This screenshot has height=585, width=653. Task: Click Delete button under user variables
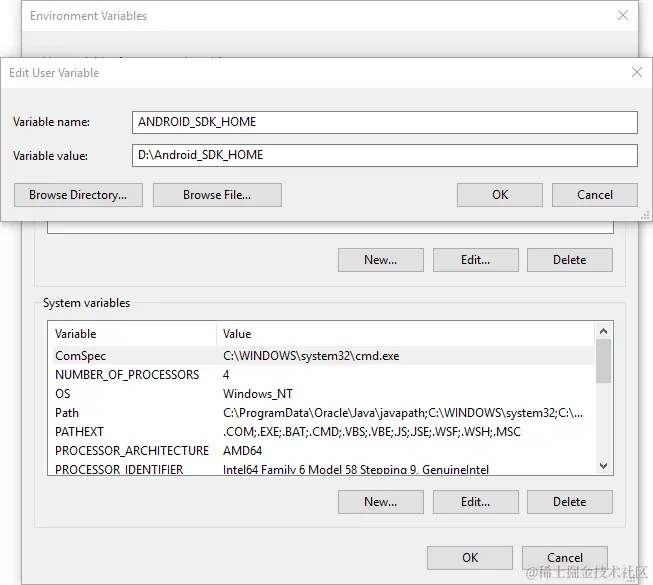(x=570, y=260)
